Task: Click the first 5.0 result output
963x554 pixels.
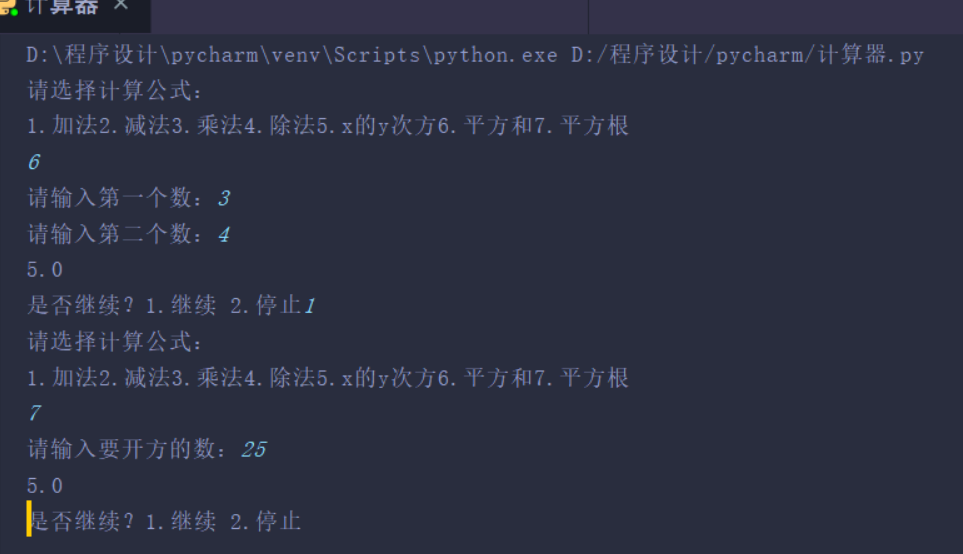Action: tap(45, 270)
